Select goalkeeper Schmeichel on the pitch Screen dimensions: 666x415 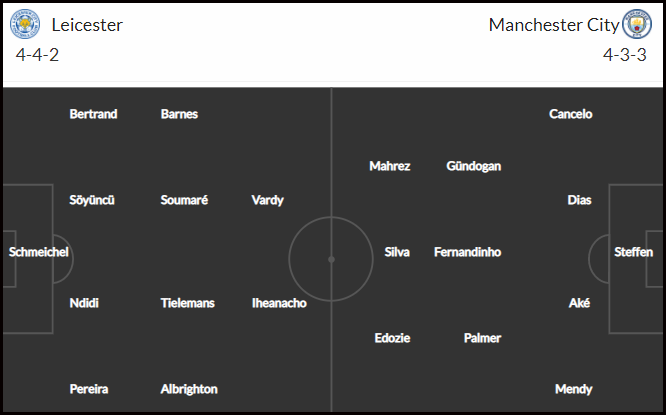39,252
